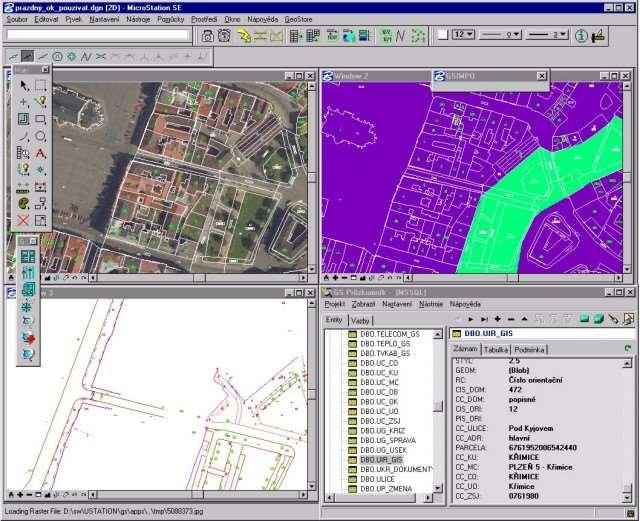Select DBO.ULICE in entity tree
The image size is (640, 521).
pyautogui.click(x=377, y=479)
